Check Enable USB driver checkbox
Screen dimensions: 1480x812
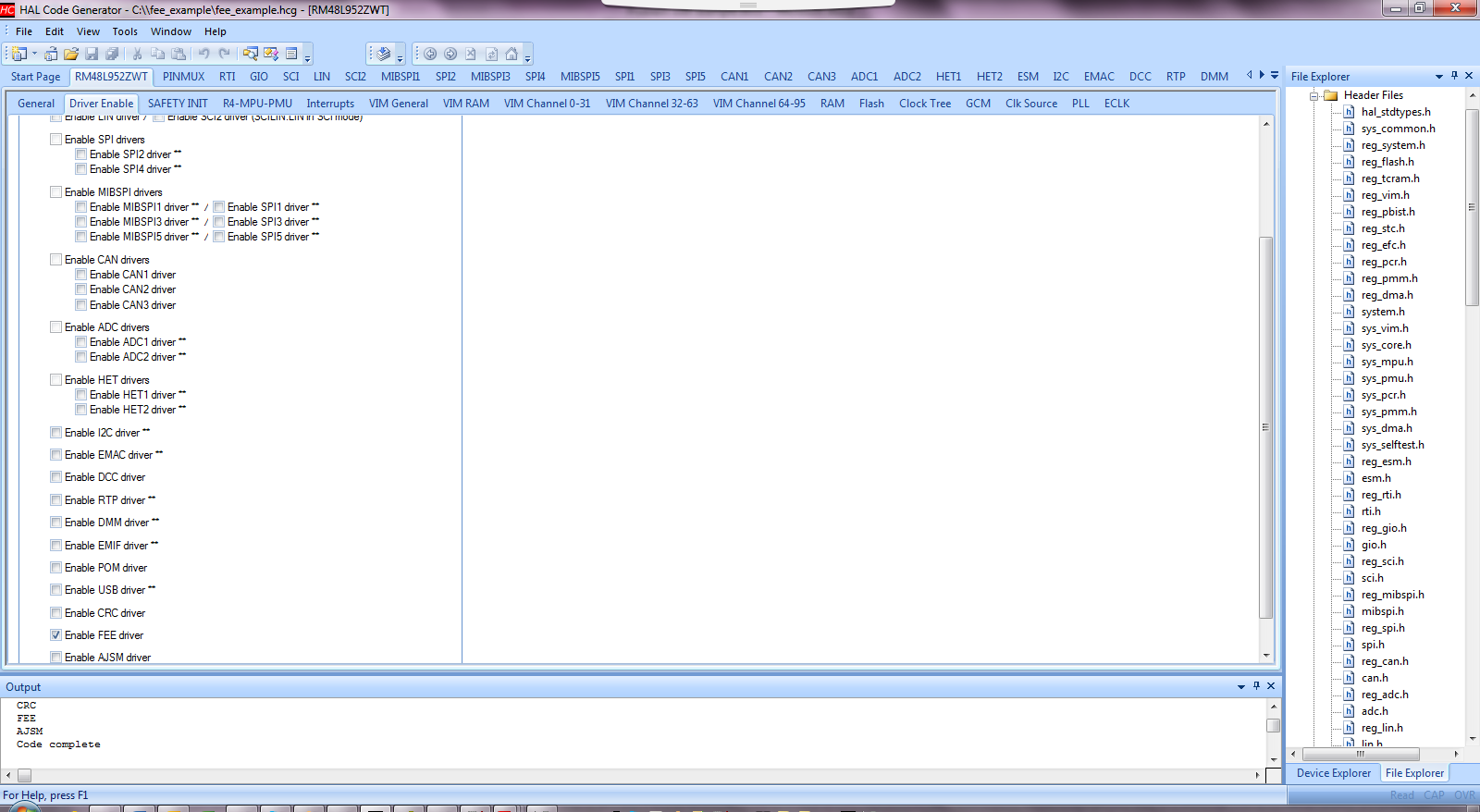pyautogui.click(x=56, y=590)
